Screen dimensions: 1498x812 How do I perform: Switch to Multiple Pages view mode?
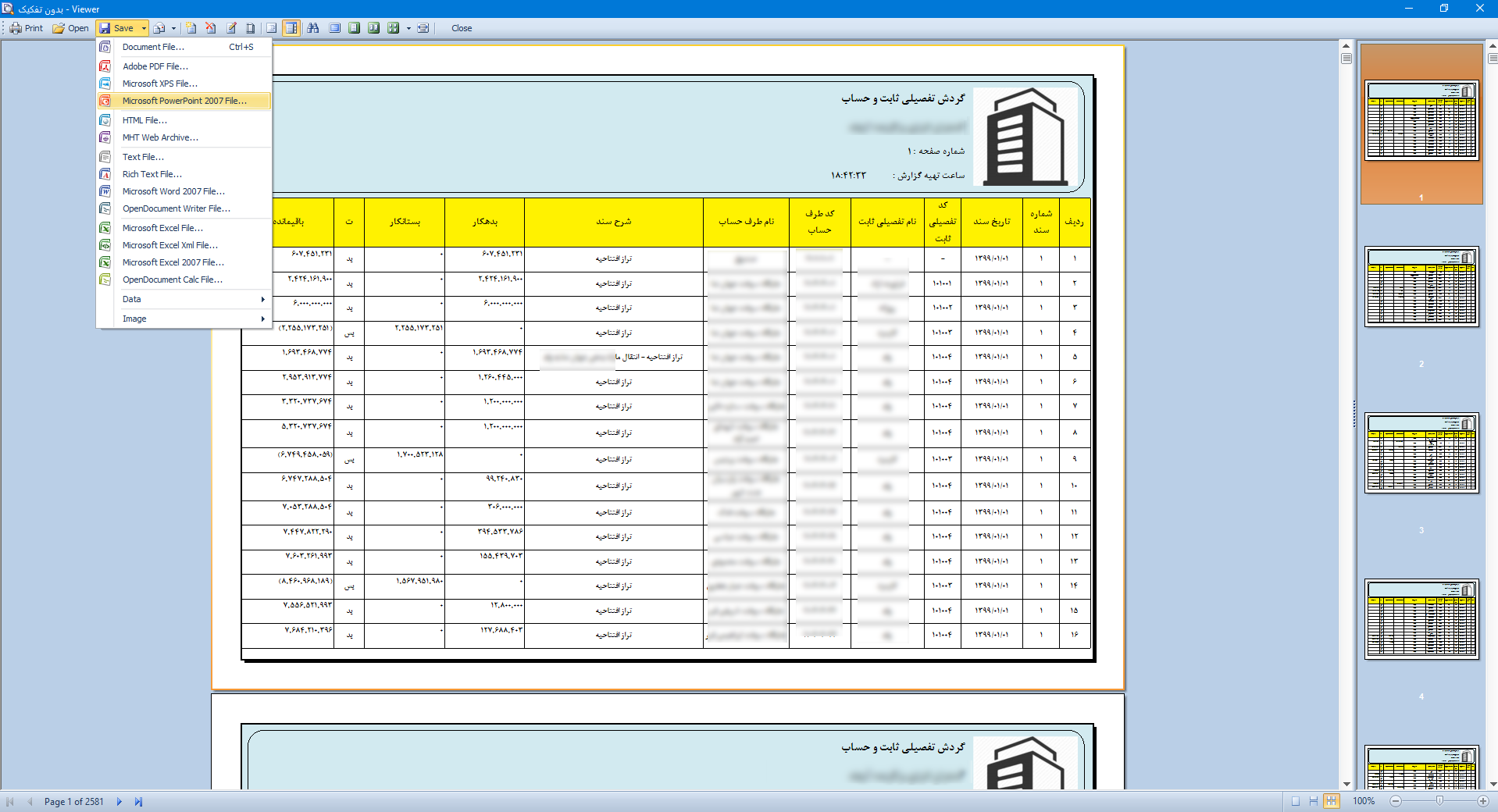pos(1332,801)
